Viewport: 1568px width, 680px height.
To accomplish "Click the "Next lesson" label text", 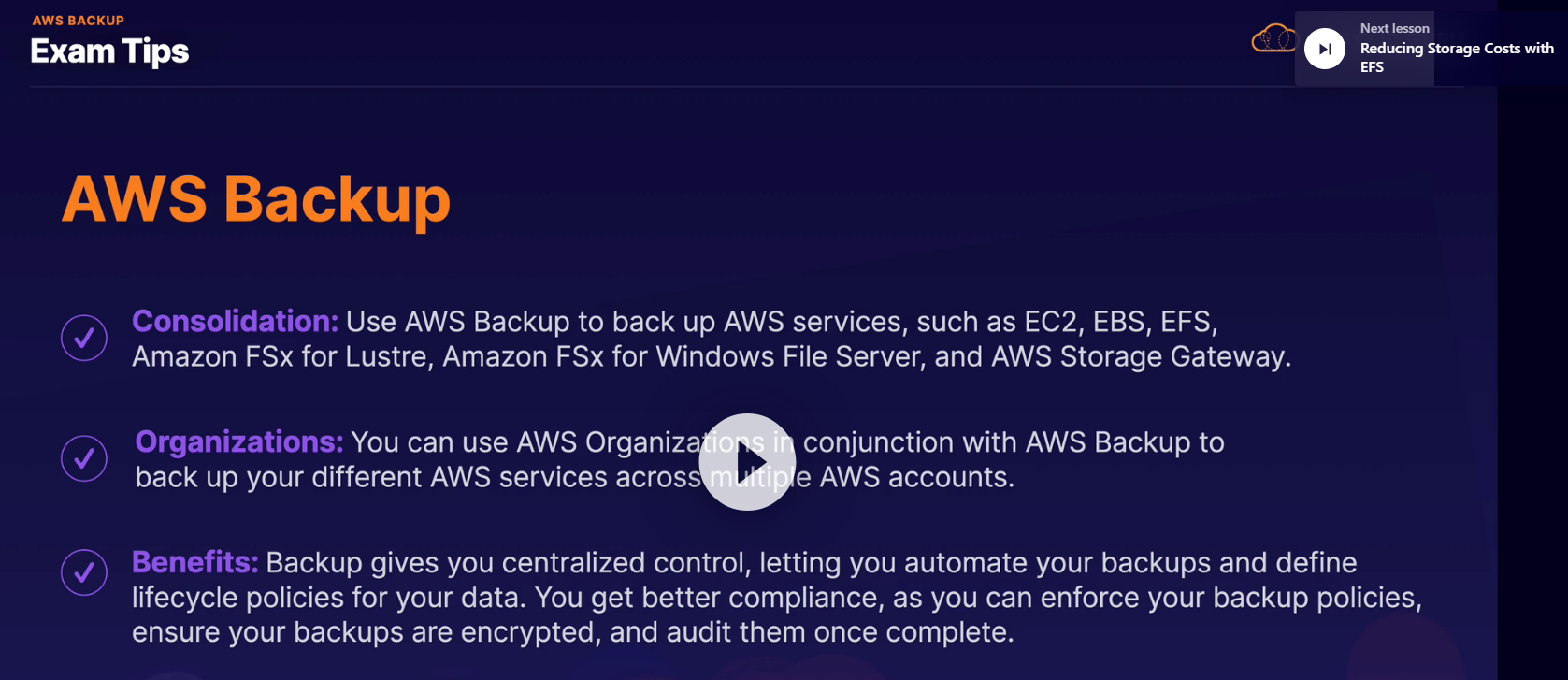I will click(1394, 28).
